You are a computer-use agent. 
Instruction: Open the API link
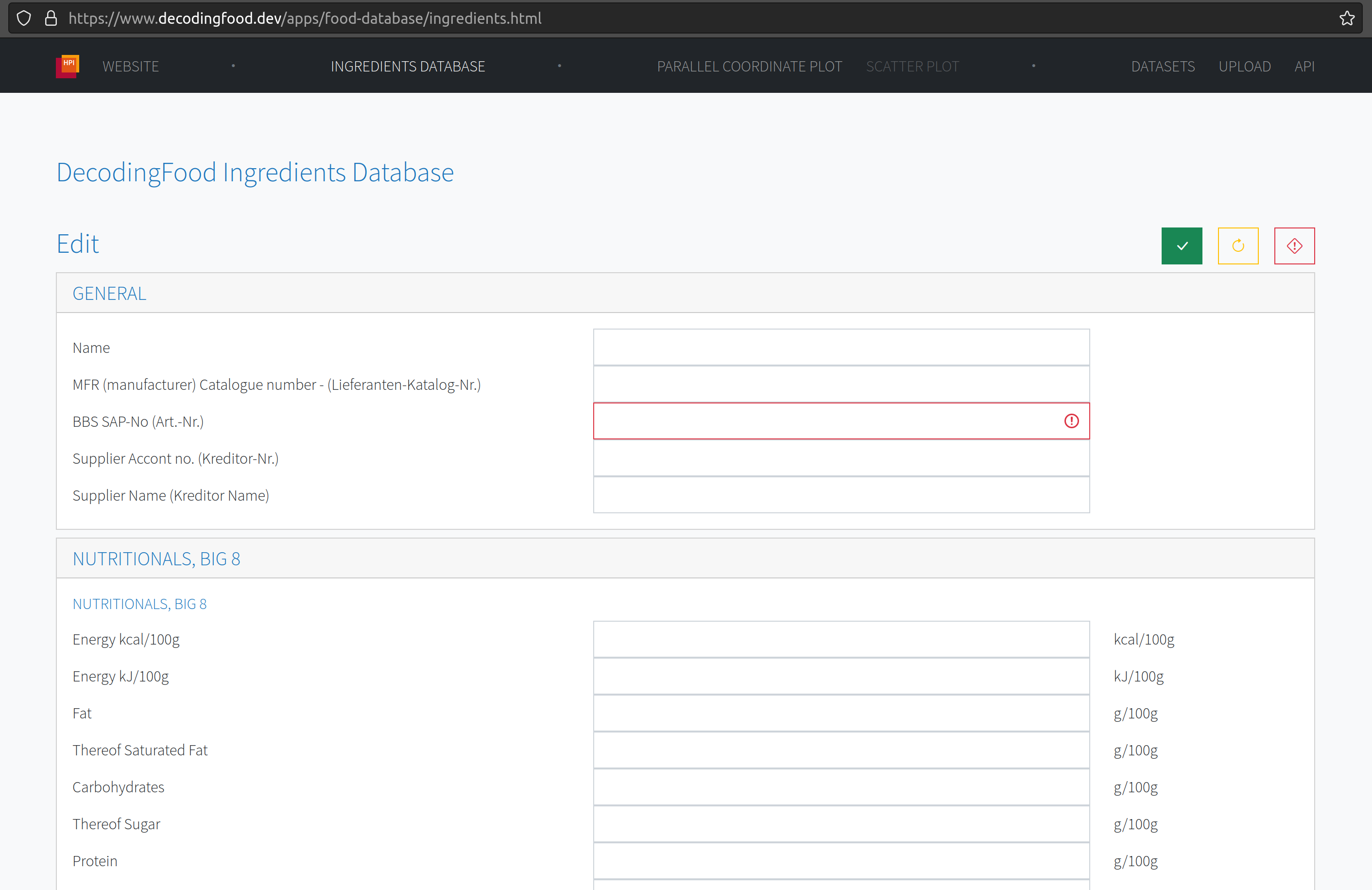(x=1304, y=66)
